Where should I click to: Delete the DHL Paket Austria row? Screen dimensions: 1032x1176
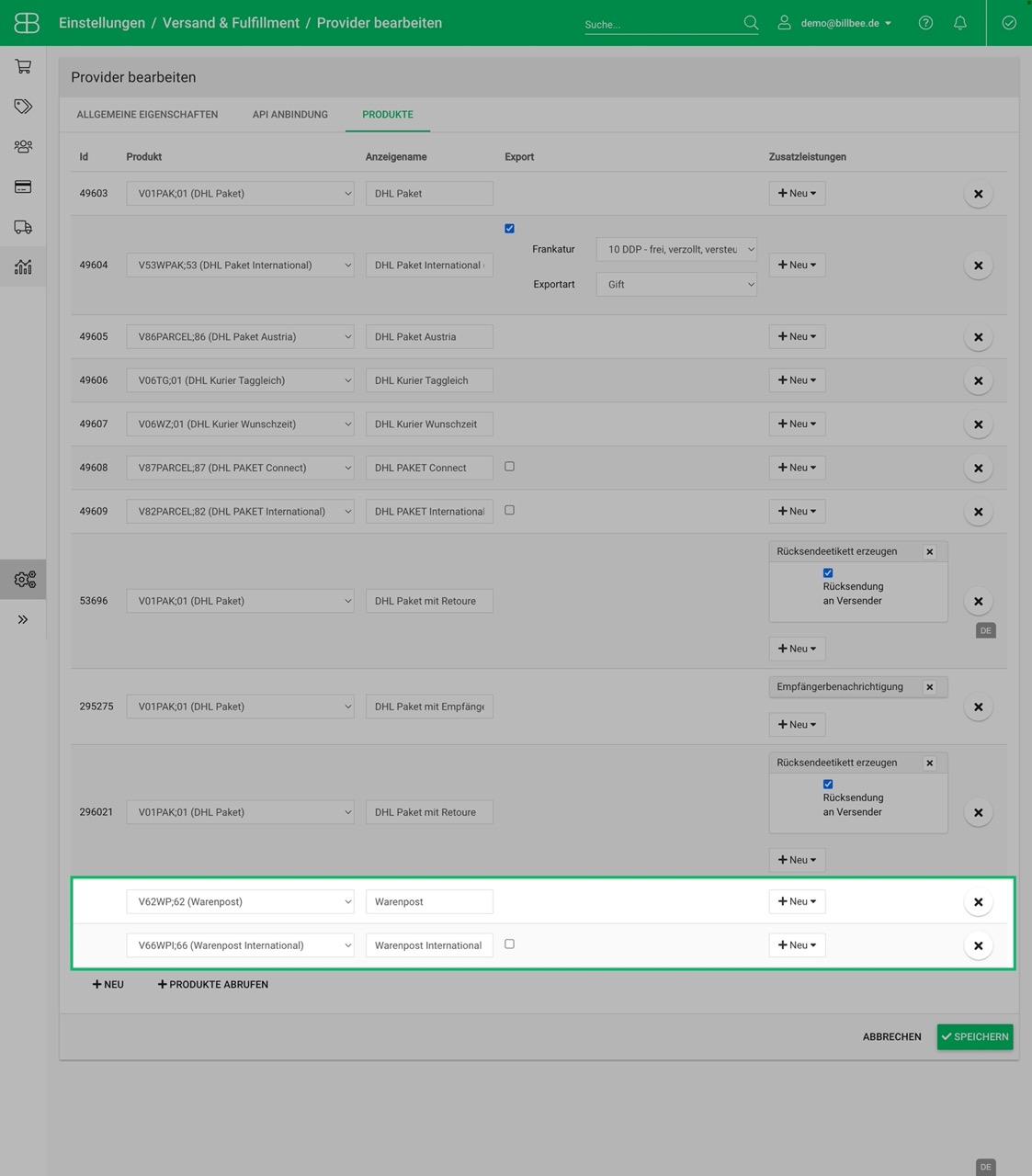click(x=978, y=337)
